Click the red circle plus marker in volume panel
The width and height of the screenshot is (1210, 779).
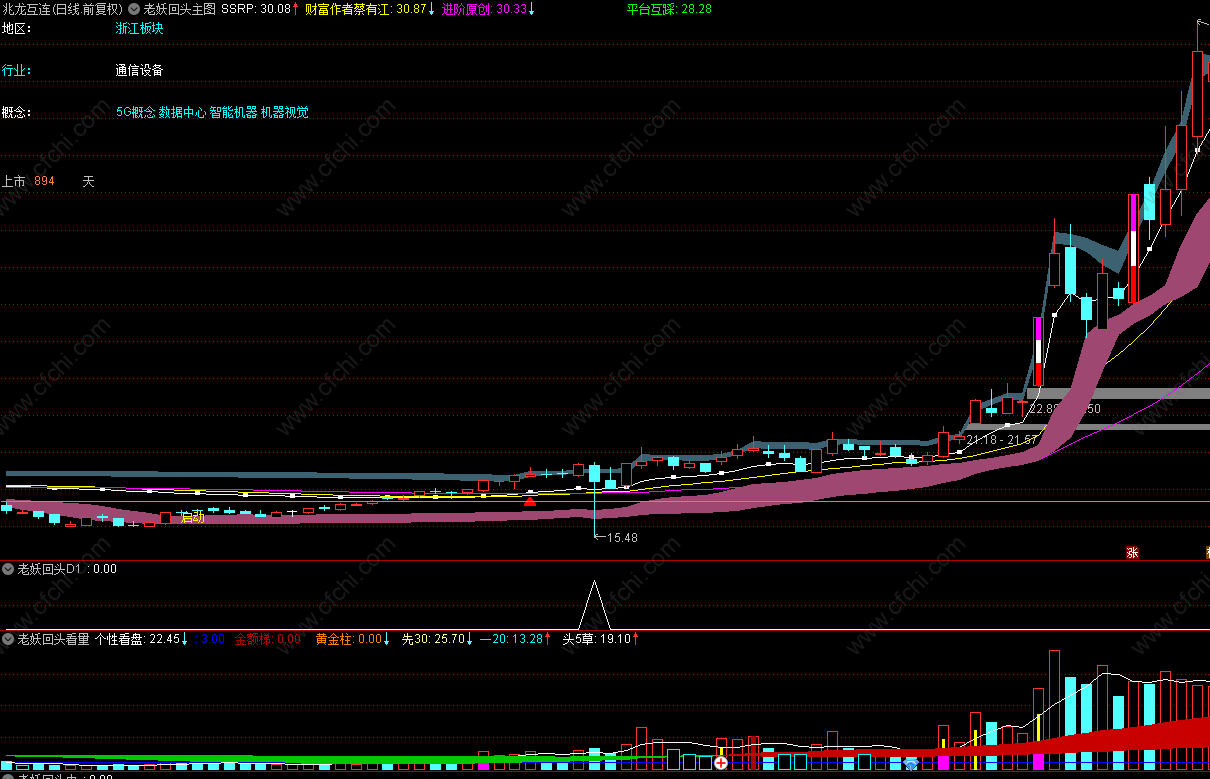coord(720,762)
